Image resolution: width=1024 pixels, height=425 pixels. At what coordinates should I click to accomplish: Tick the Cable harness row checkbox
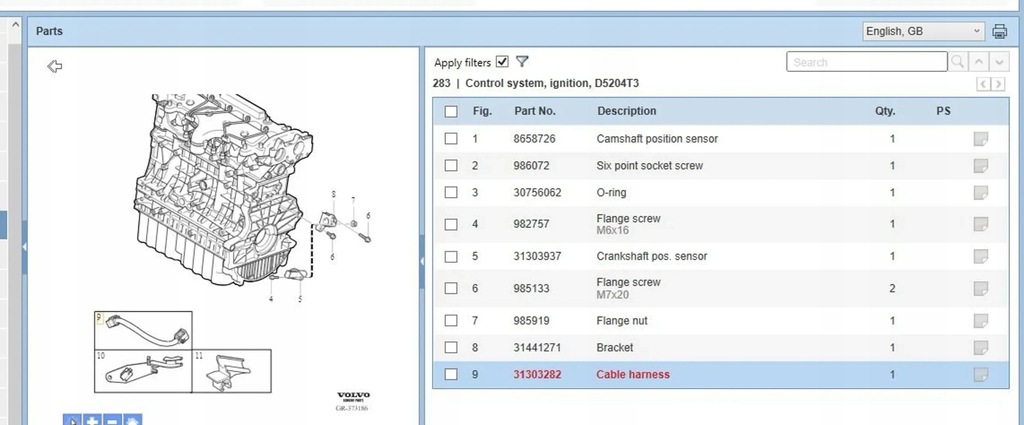coord(451,374)
